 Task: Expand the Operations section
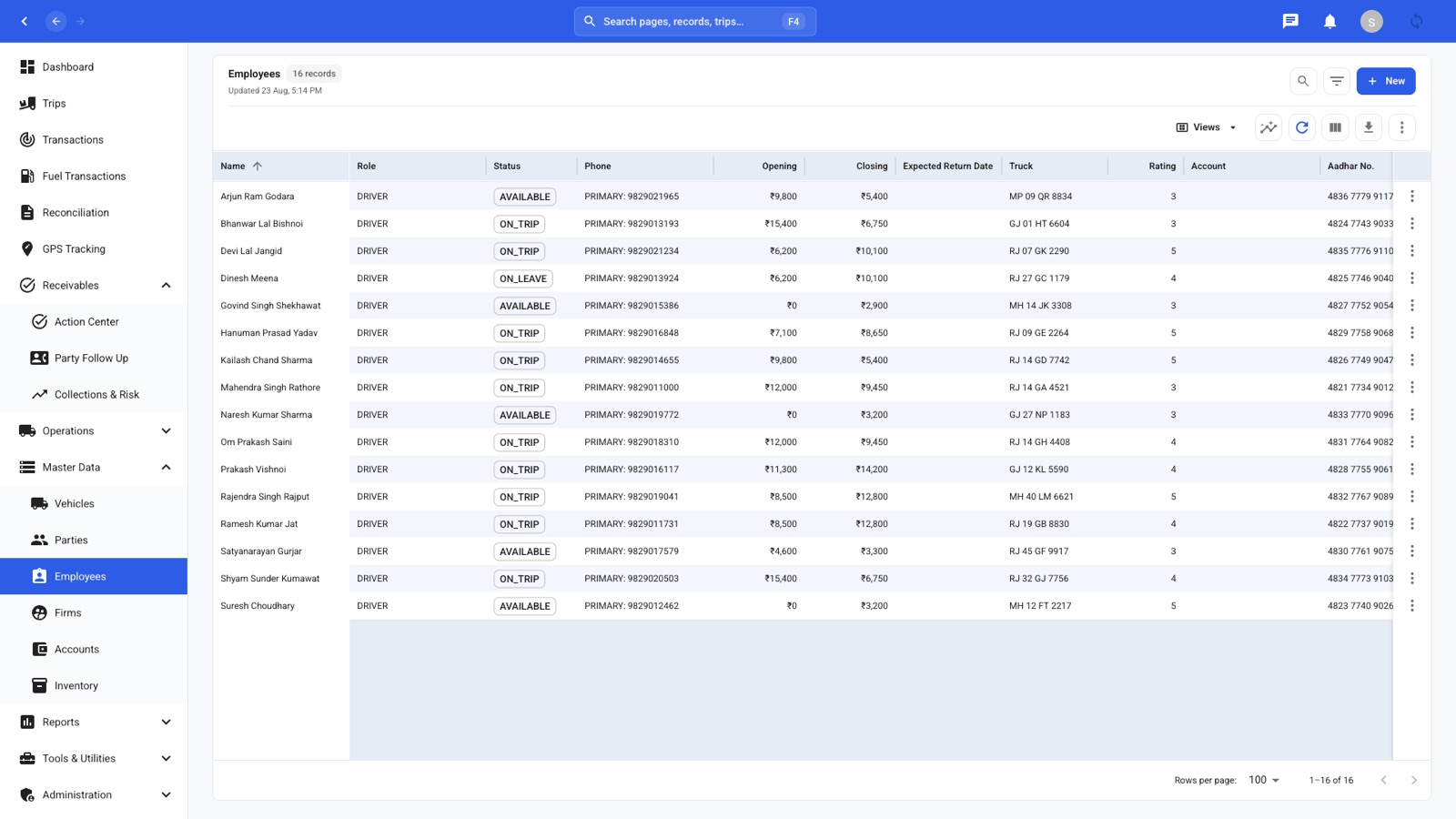tap(166, 431)
